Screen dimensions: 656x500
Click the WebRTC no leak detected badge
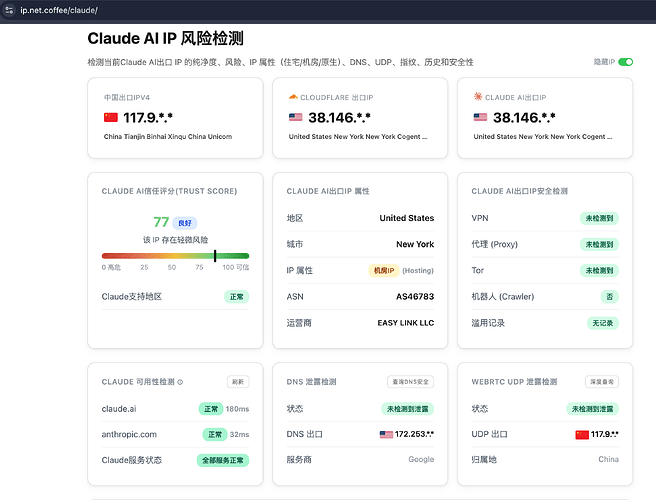pos(592,409)
